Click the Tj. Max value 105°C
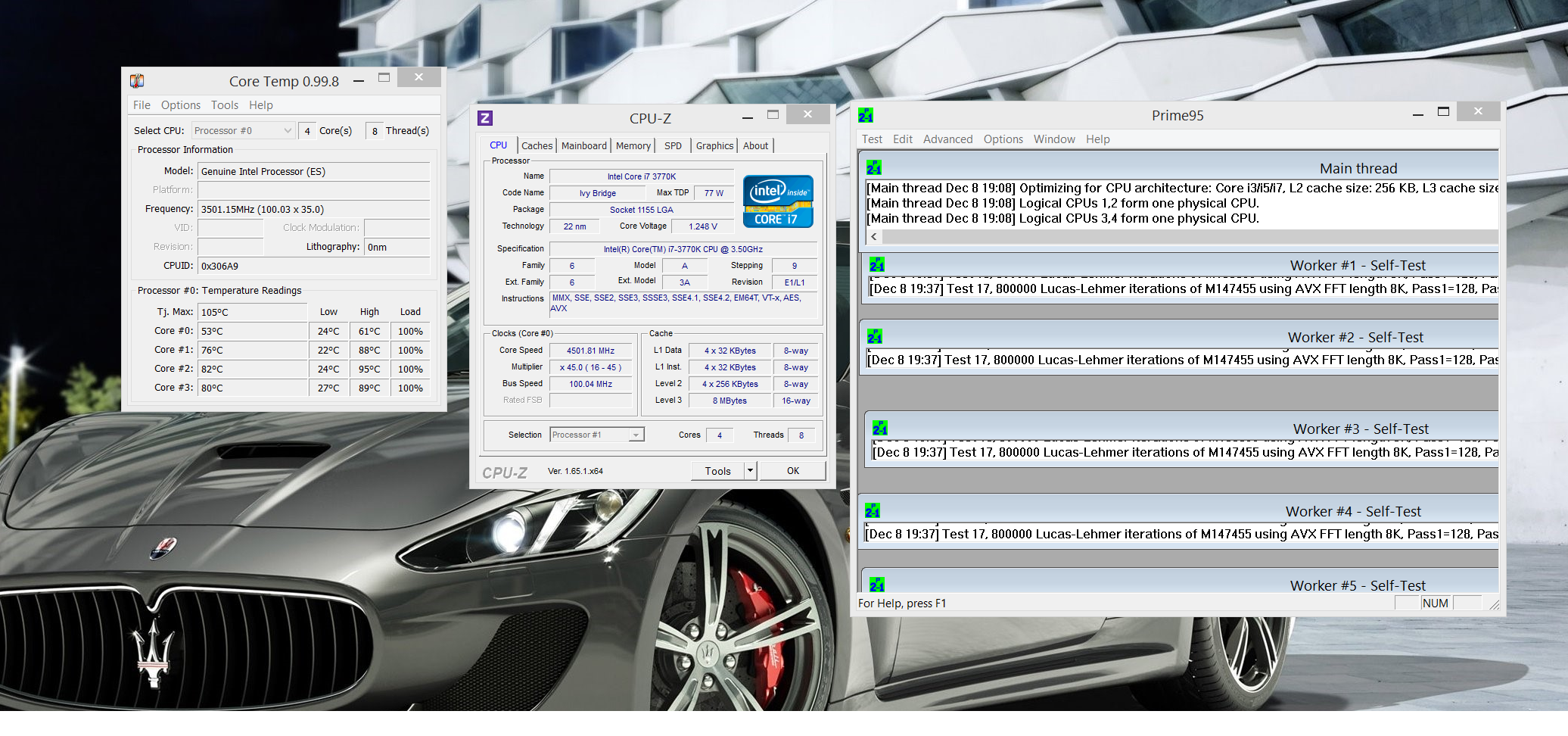The height and width of the screenshot is (736, 1568). coord(253,312)
